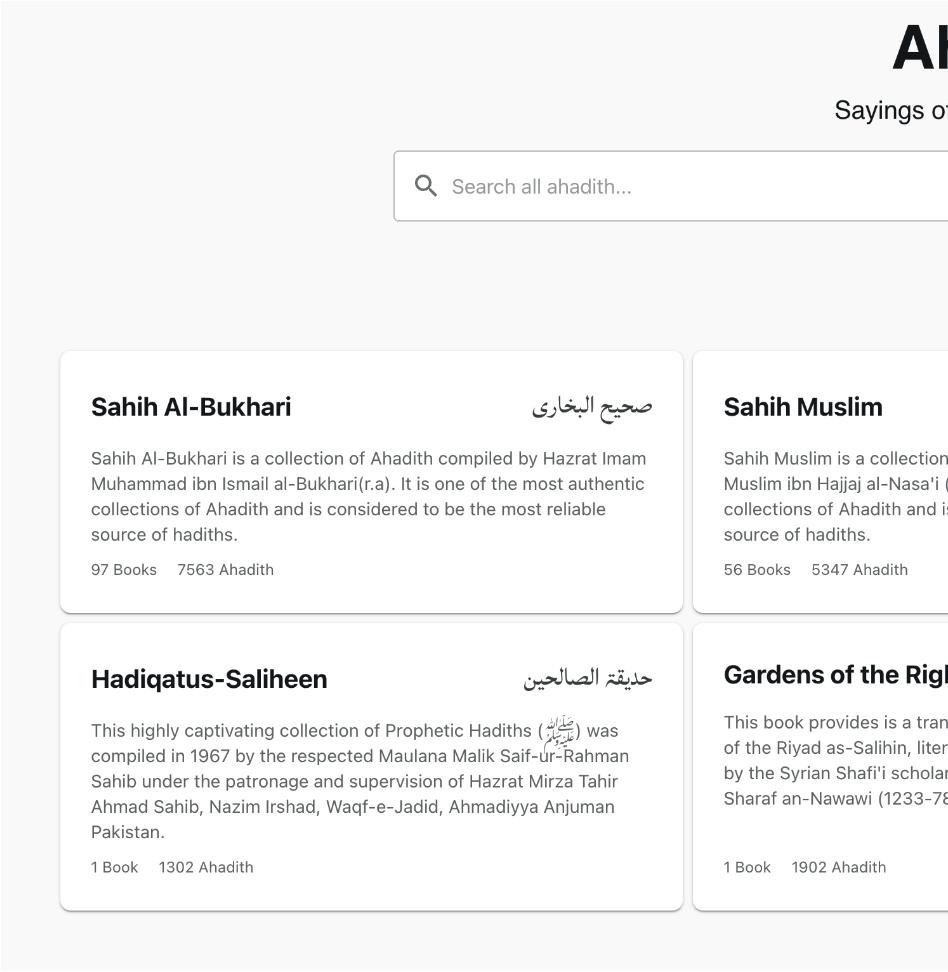Click the '5347 Ahadith' count
Image resolution: width=948 pixels, height=972 pixels.
coord(859,570)
